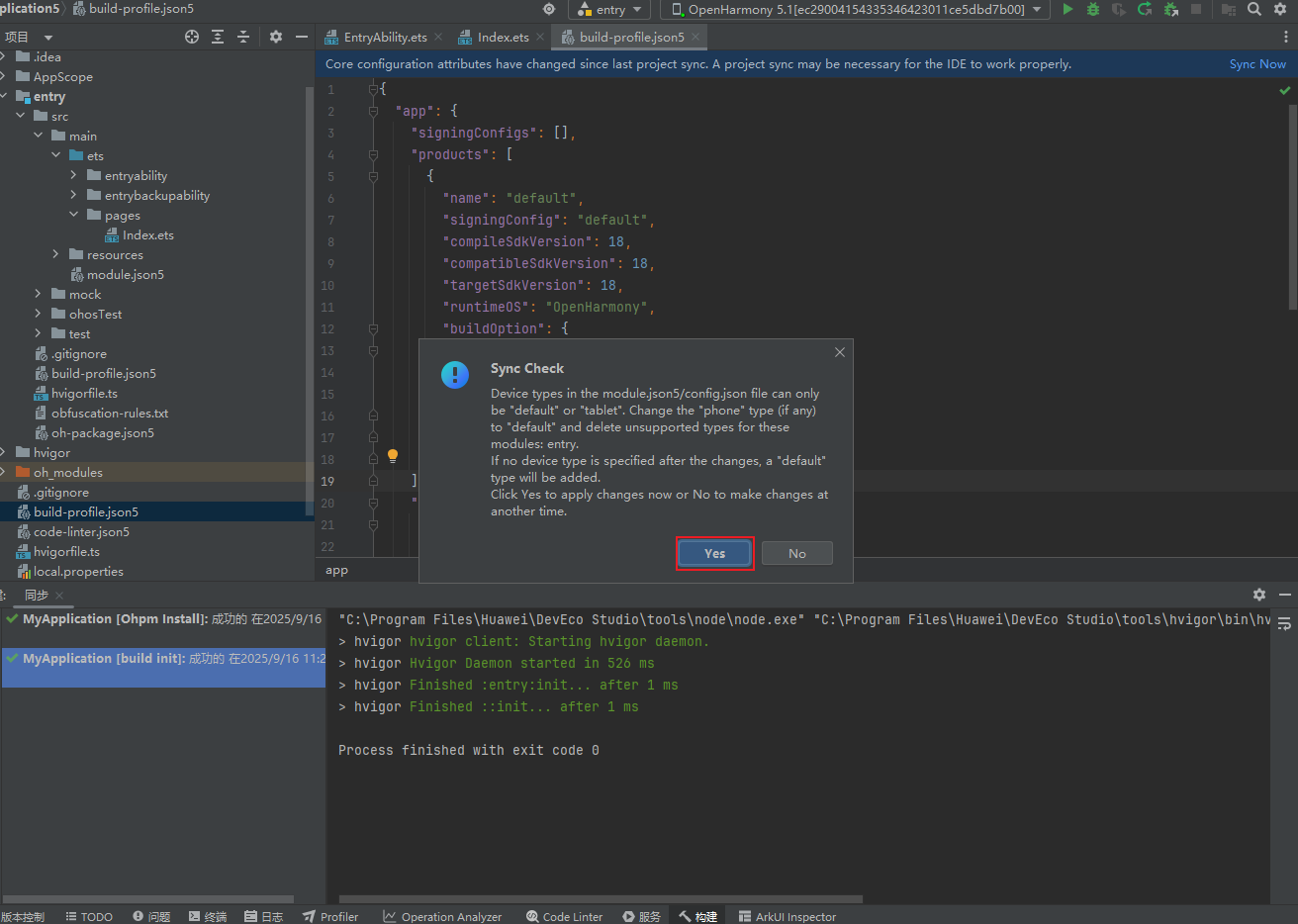Viewport: 1298px width, 924px height.
Task: Click the green Run button in toolbar
Action: pos(1067,9)
